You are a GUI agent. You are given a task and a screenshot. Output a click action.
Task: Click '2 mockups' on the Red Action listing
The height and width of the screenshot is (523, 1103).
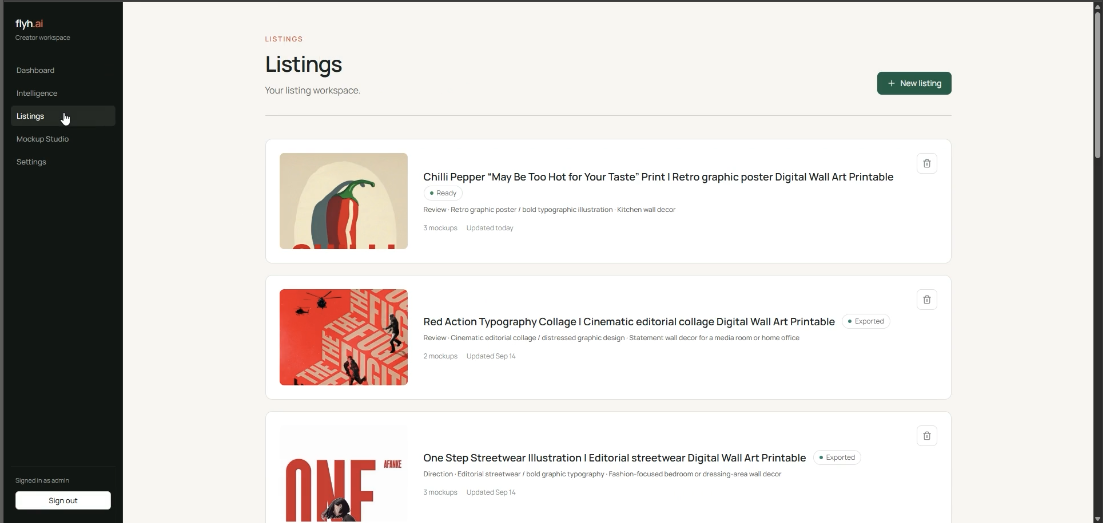(x=440, y=356)
